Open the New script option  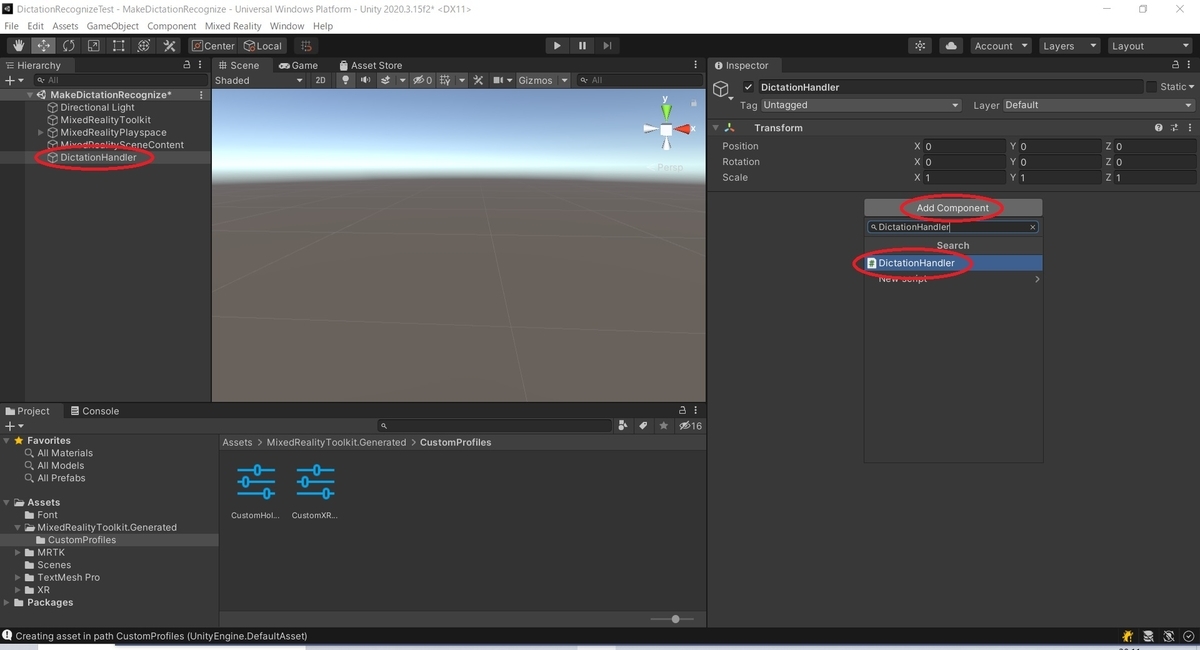(953, 279)
